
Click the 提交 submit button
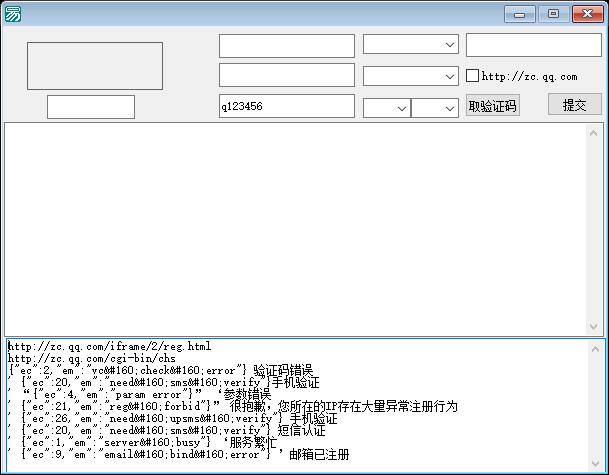(x=574, y=104)
